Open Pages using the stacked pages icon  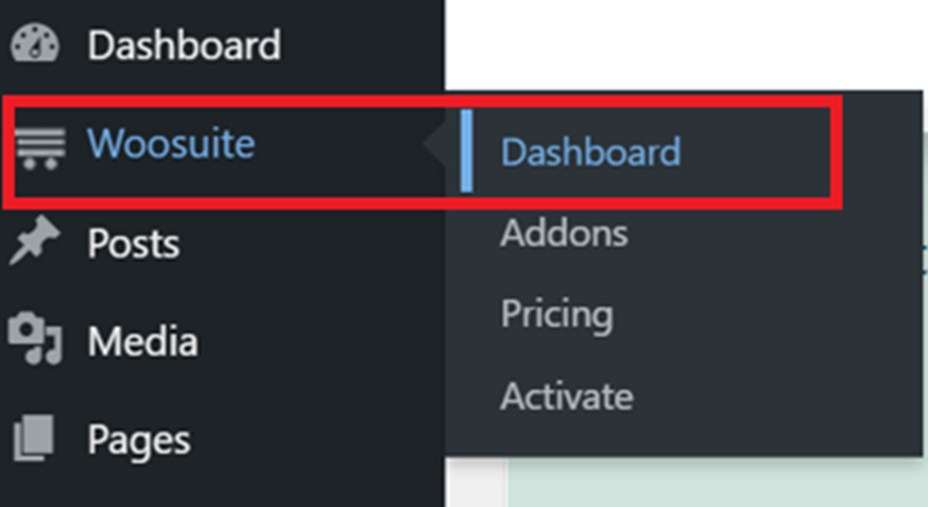pos(34,438)
